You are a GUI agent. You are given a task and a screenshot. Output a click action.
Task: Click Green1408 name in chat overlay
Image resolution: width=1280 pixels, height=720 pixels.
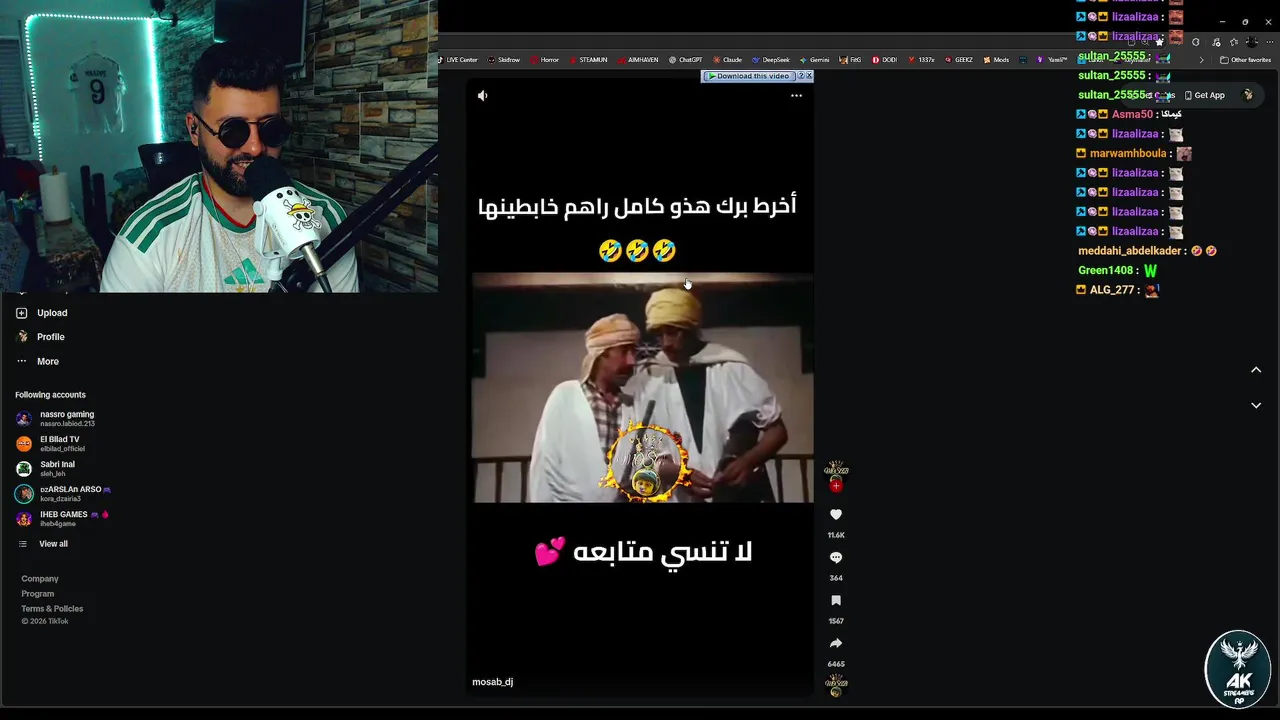point(1105,271)
